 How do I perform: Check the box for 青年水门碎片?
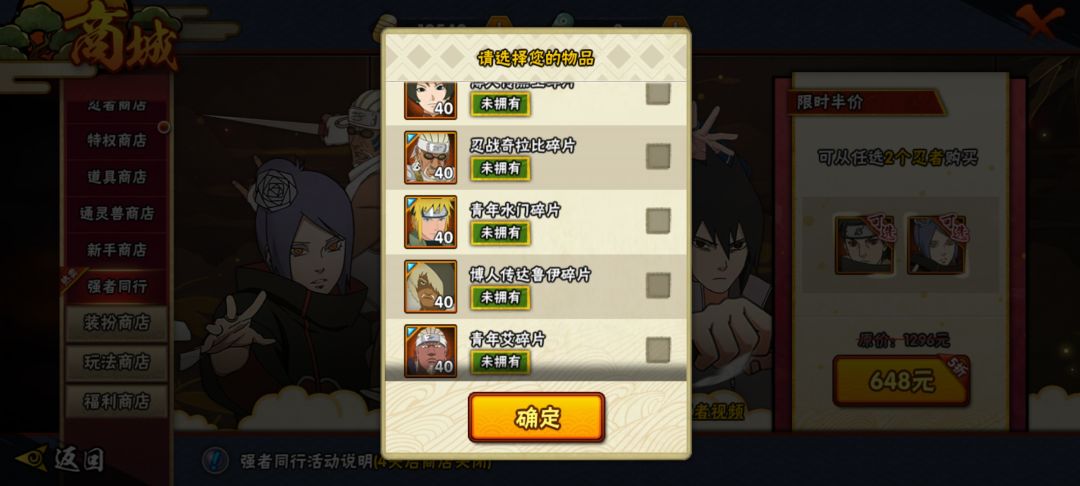[658, 221]
